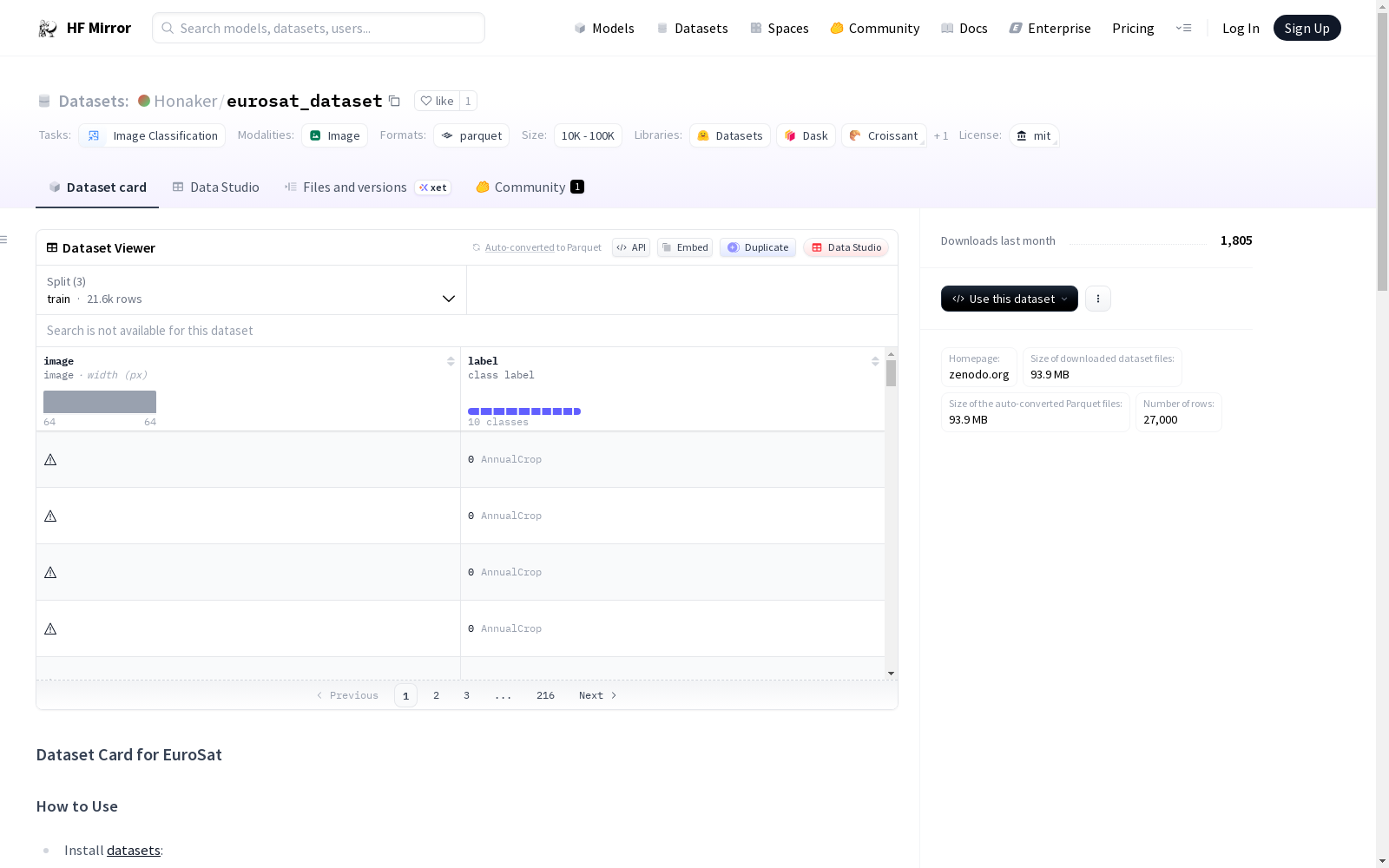
Task: Open Enterprise in the top navigation
Action: (x=1050, y=28)
